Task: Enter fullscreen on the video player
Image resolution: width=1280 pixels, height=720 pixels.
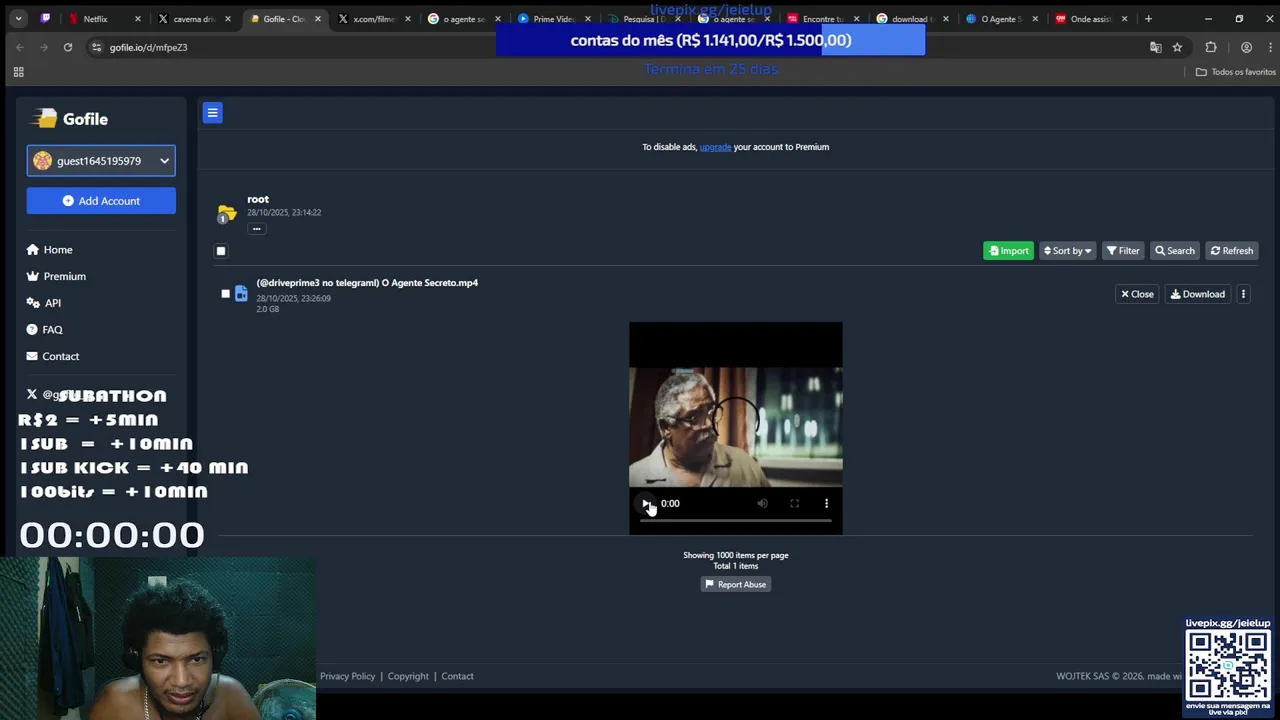Action: coord(794,504)
